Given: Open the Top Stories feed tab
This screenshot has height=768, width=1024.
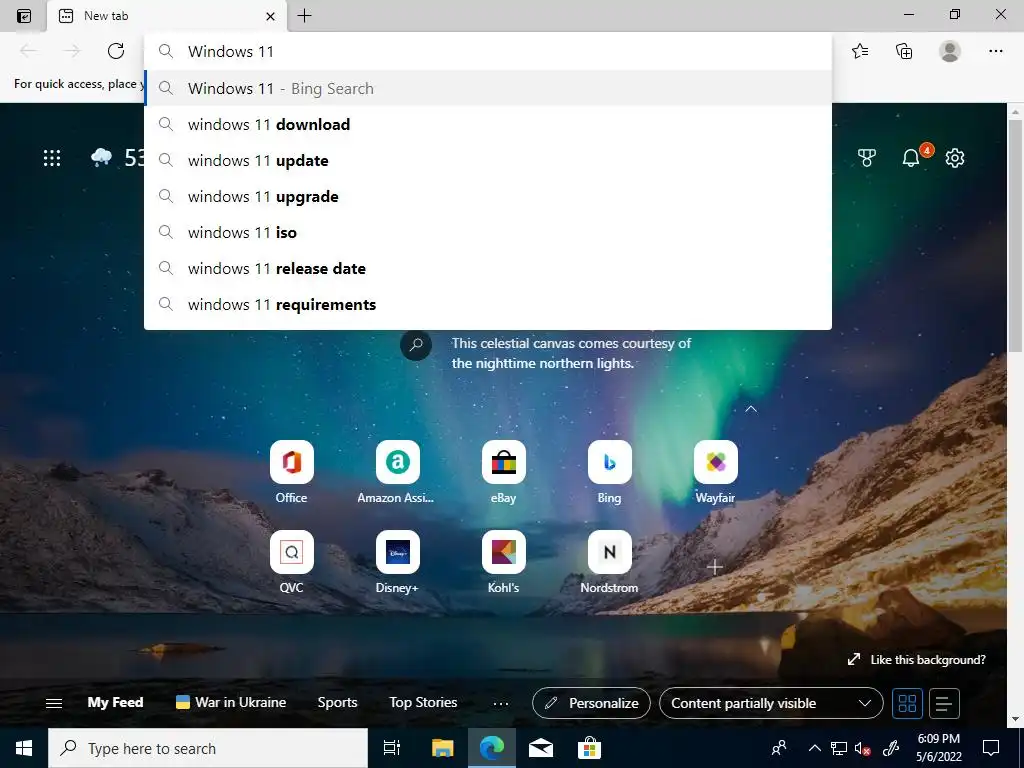Looking at the screenshot, I should tap(423, 703).
